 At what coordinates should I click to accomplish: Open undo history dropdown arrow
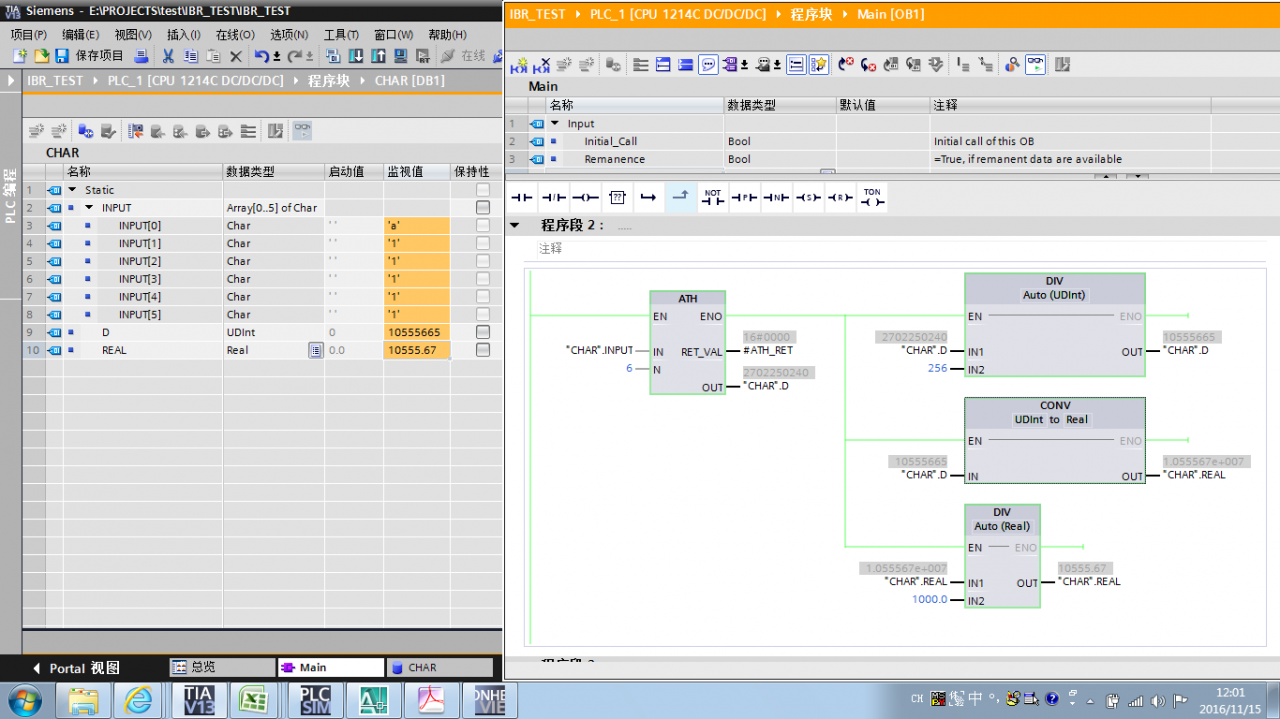pos(276,56)
